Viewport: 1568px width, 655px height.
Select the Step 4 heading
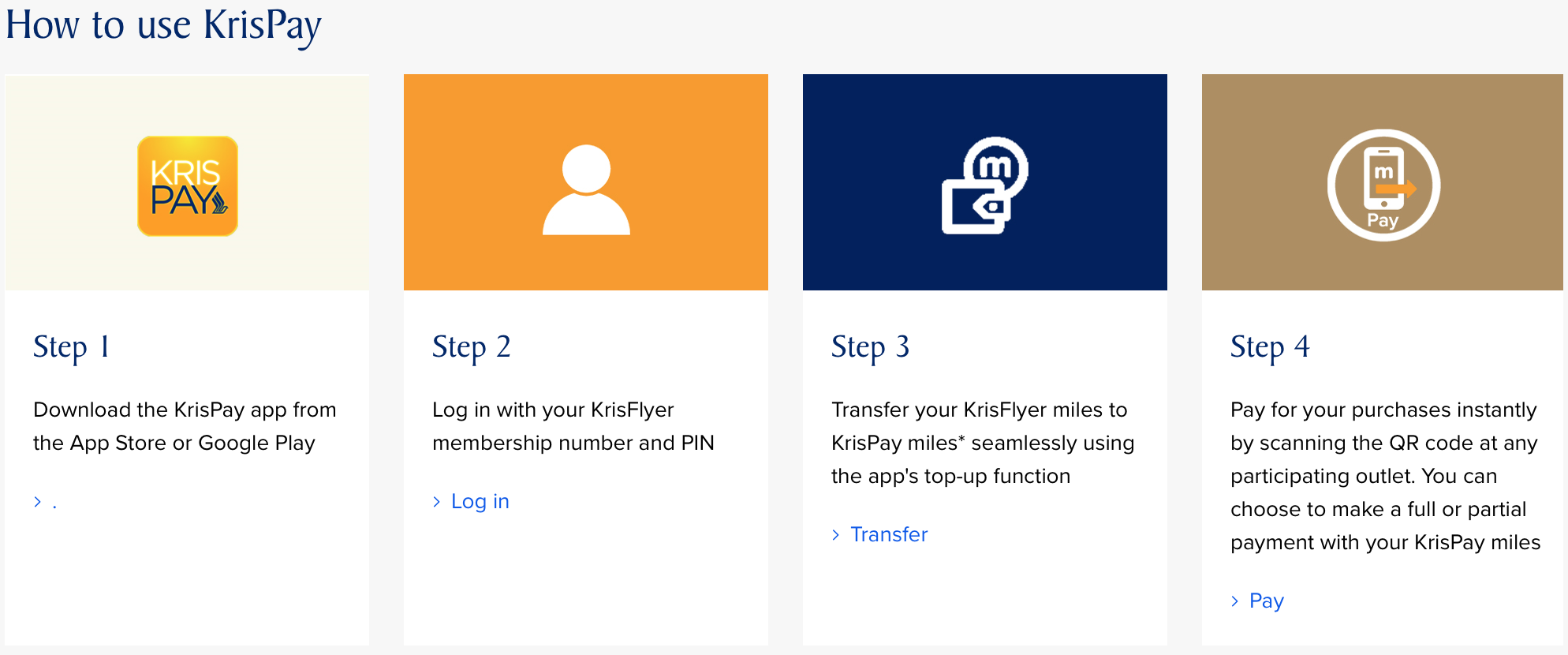click(1270, 347)
